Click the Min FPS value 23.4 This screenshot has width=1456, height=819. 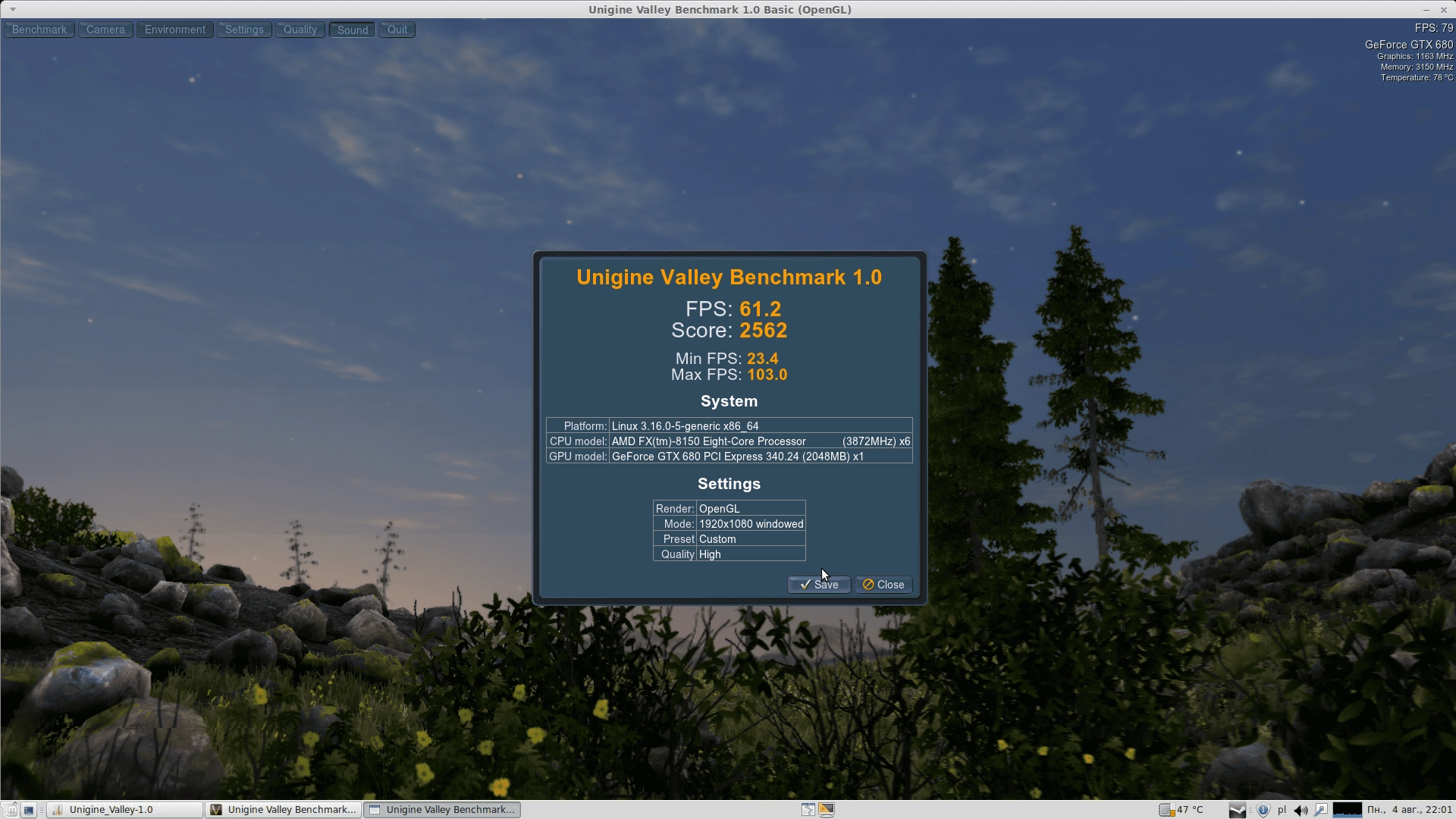point(762,359)
